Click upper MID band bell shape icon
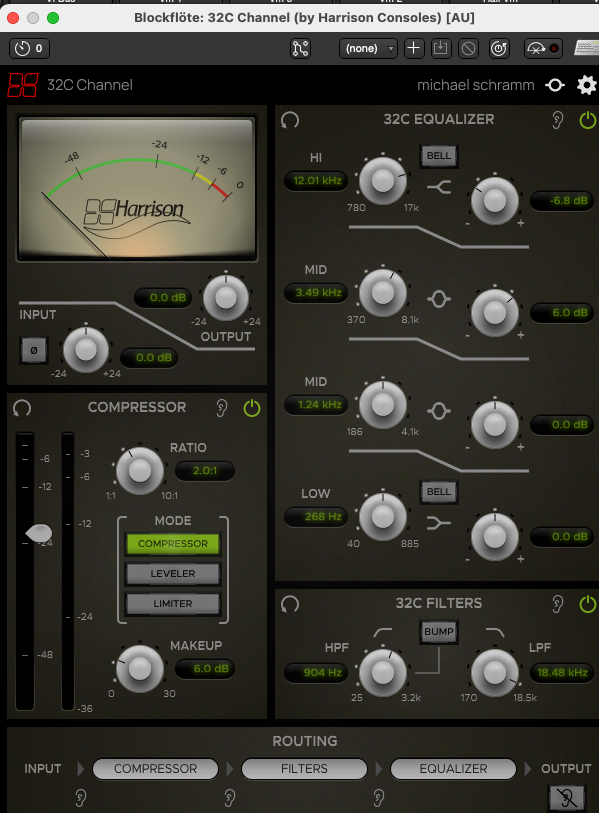 (439, 299)
